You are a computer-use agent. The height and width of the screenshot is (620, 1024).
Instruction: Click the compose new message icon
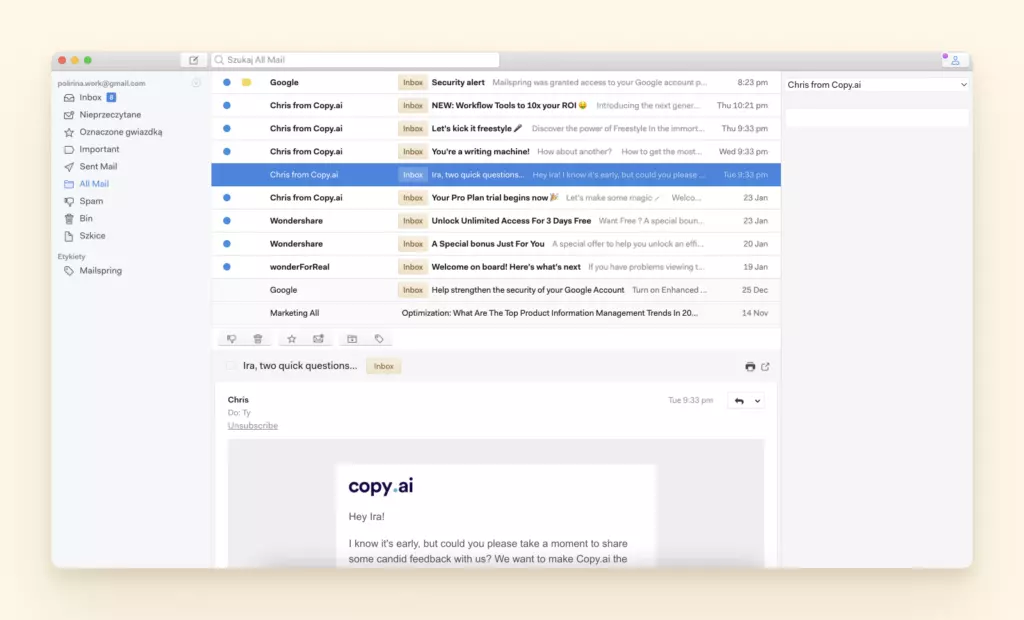pyautogui.click(x=193, y=60)
